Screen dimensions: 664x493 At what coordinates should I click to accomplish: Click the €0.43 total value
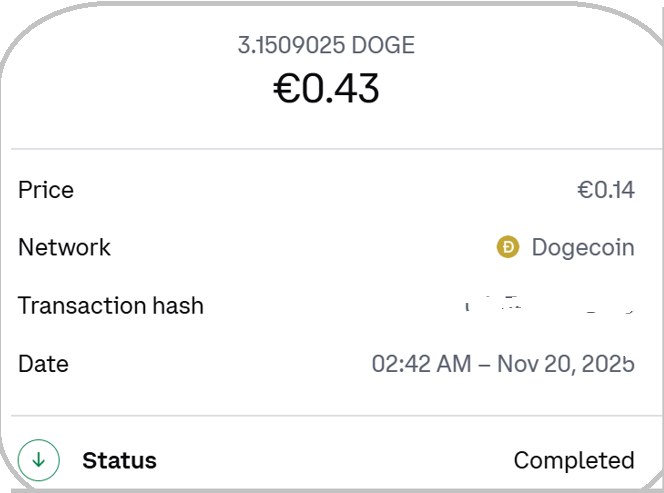pyautogui.click(x=326, y=89)
